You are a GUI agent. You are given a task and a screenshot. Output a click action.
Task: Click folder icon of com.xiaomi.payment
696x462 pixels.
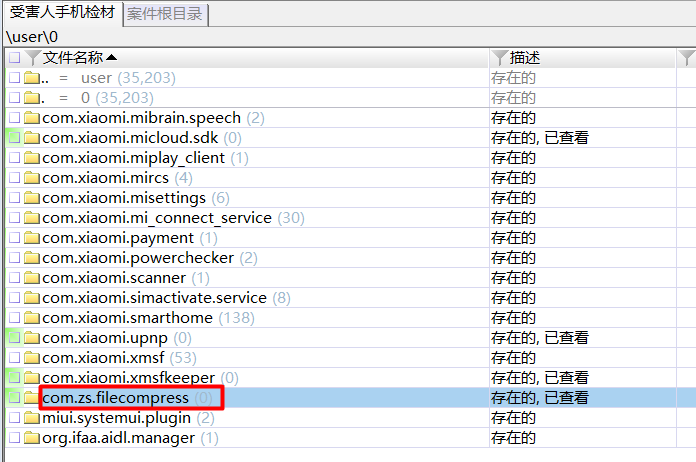point(32,238)
